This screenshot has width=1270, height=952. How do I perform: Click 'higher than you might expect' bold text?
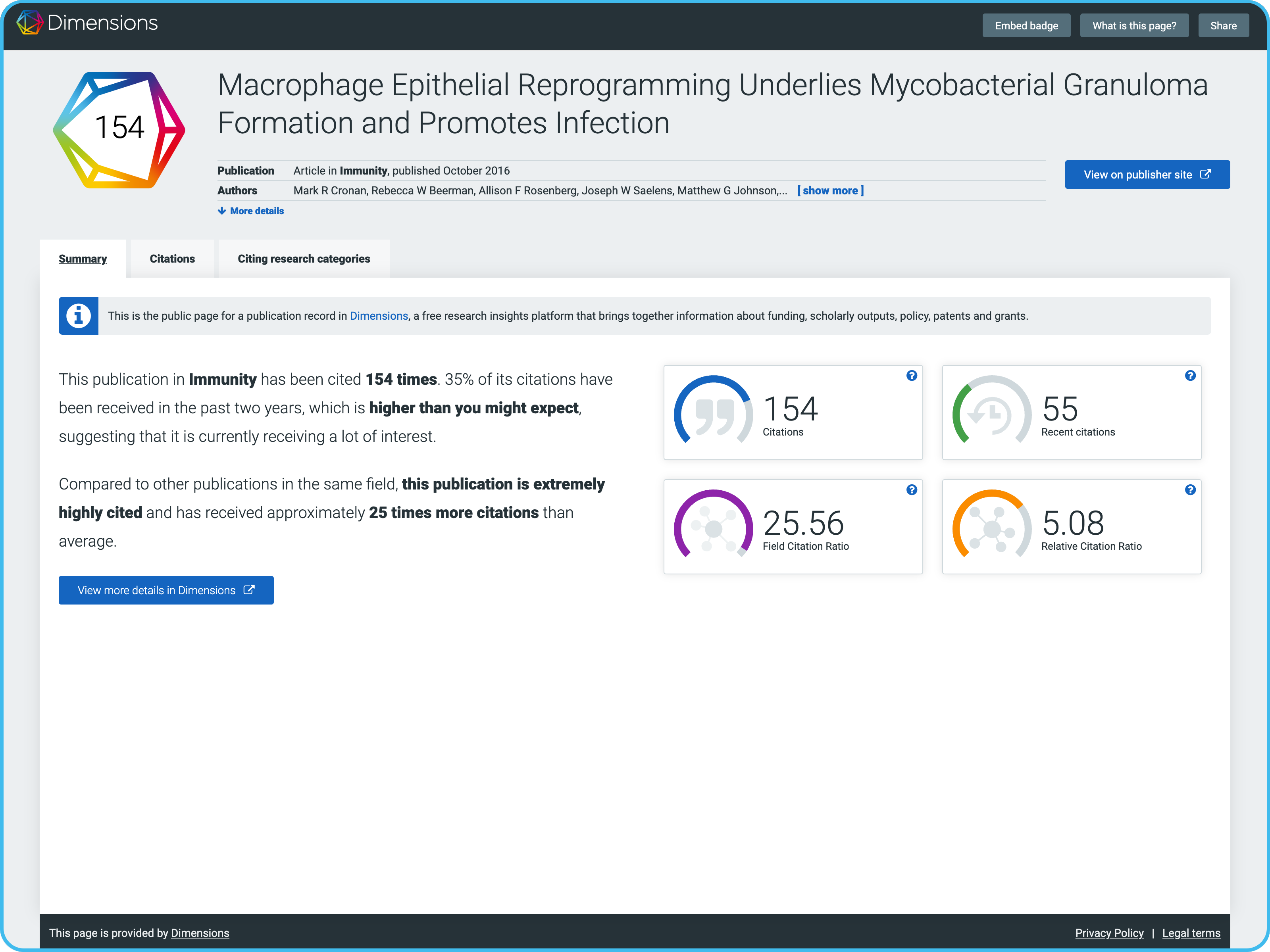(473, 408)
